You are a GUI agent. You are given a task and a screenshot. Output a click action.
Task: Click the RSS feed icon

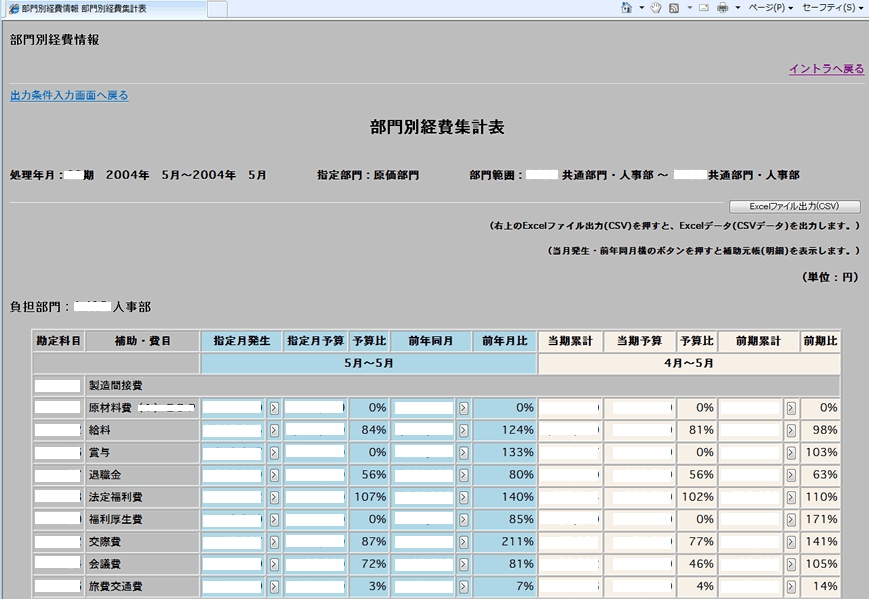coord(674,8)
